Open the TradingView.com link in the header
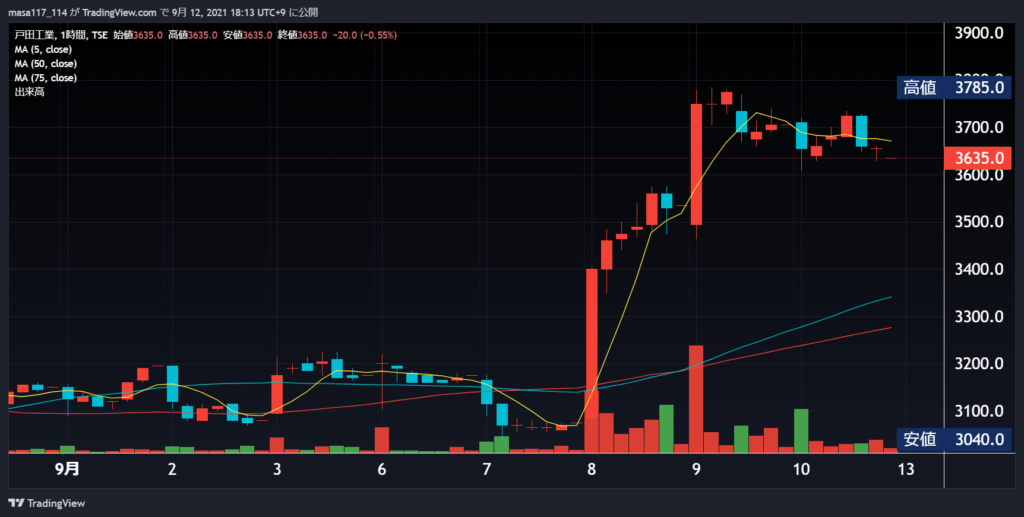 click(120, 12)
